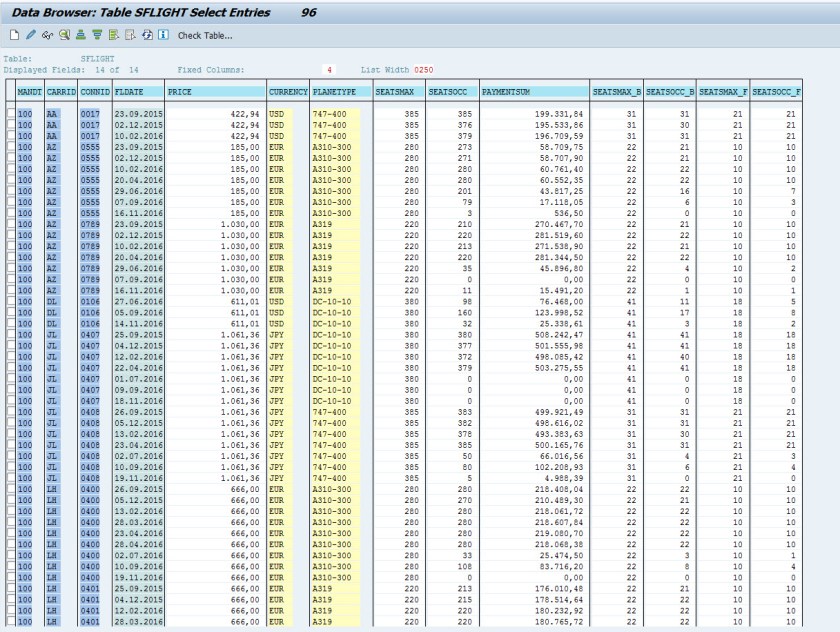Create a new table entry
Screen dimensions: 840x632
(x=14, y=36)
